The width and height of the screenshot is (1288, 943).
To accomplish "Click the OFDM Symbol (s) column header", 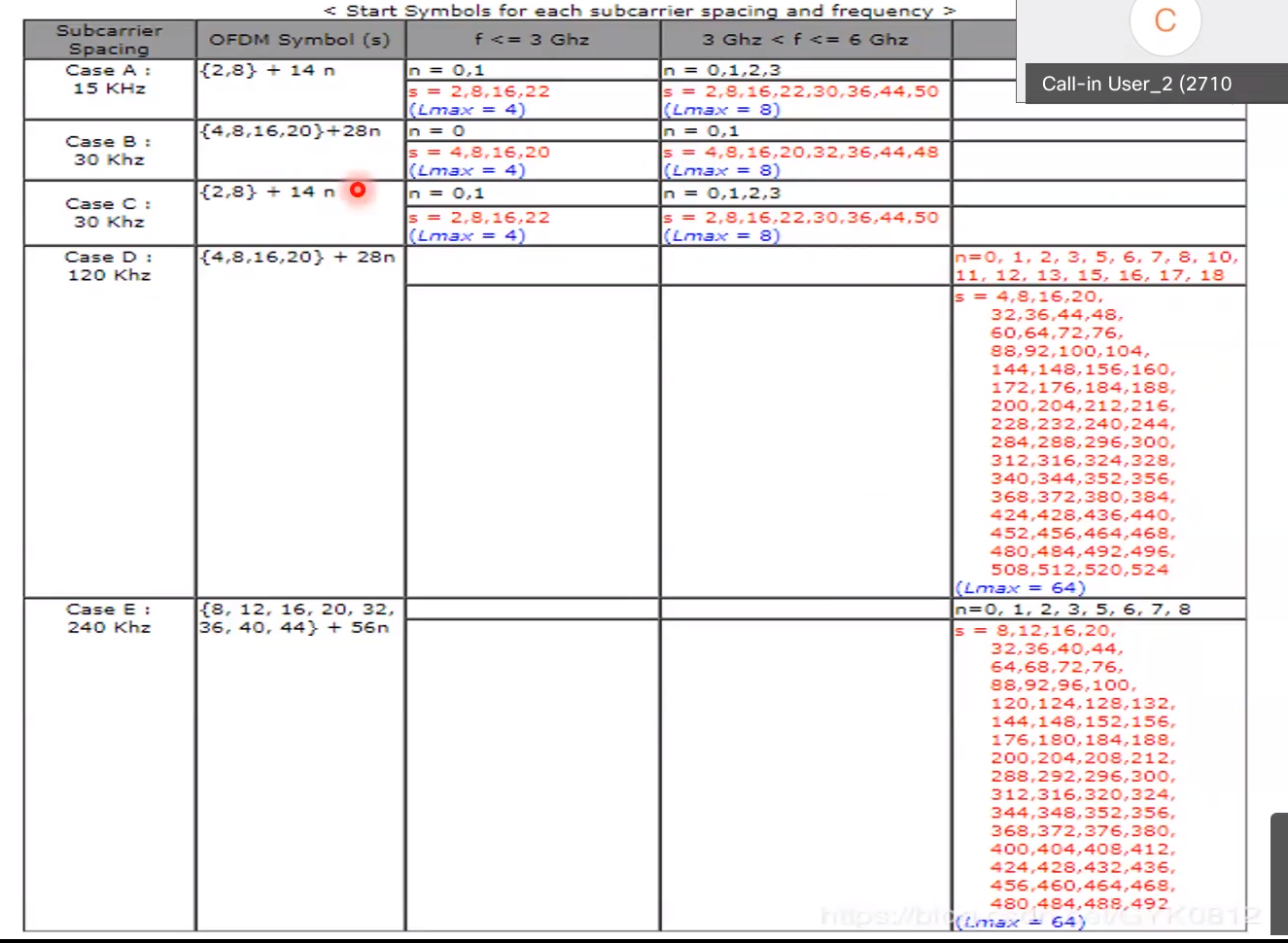I will tap(298, 40).
